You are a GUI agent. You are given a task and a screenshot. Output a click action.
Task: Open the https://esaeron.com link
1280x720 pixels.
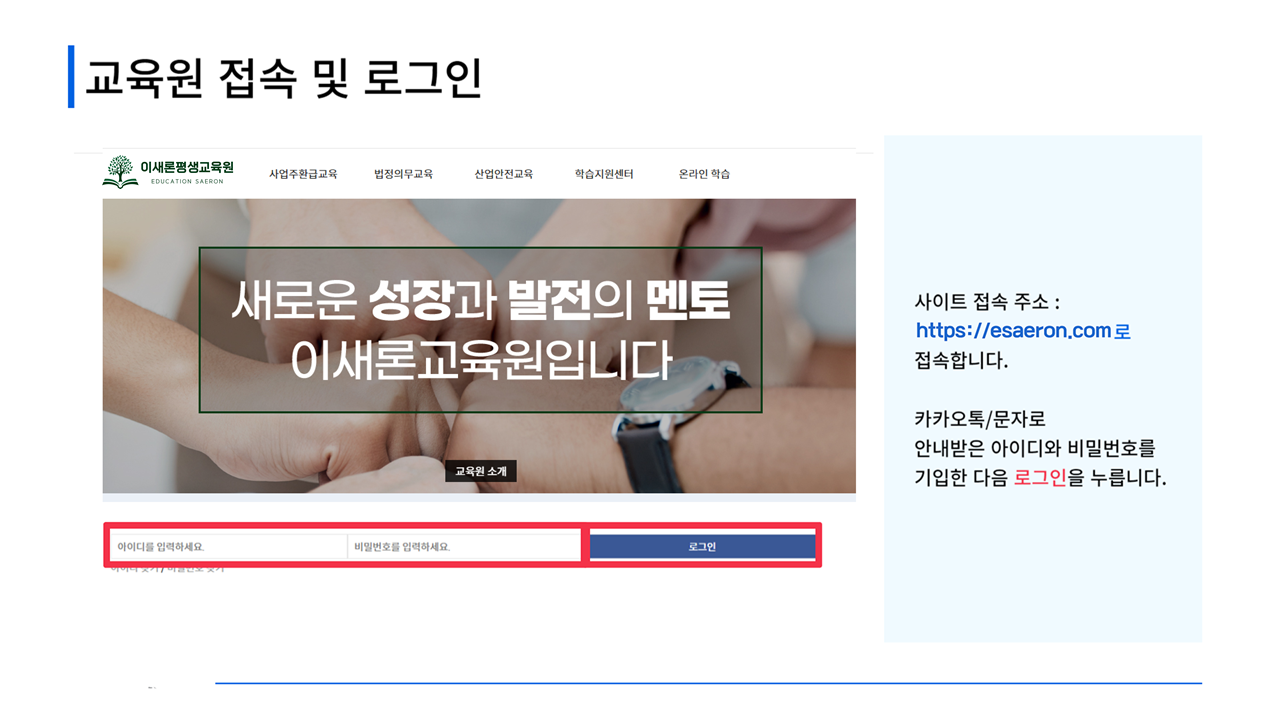click(x=1013, y=331)
